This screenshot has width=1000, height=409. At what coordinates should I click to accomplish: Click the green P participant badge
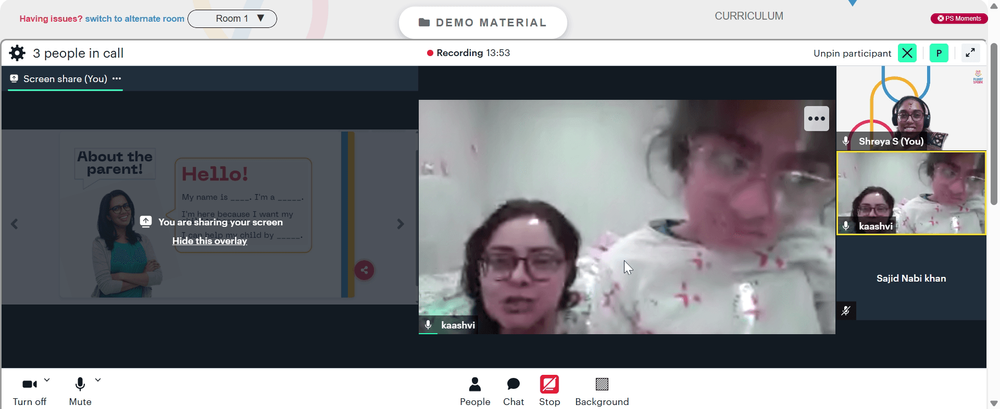pyautogui.click(x=939, y=53)
